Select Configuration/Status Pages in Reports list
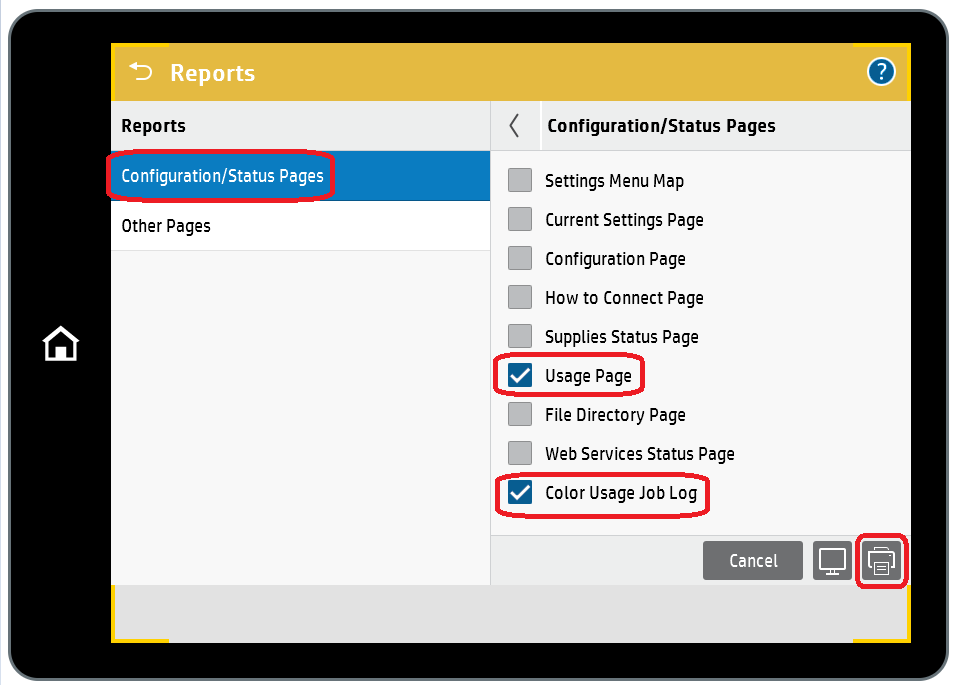 pyautogui.click(x=301, y=176)
